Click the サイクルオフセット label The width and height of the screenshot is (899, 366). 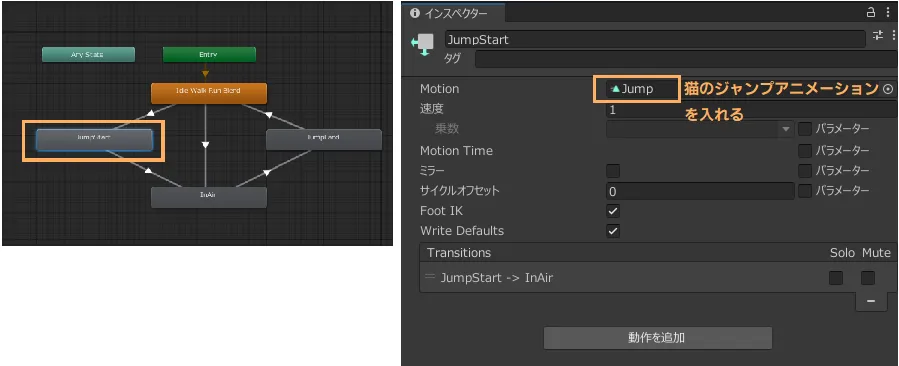coord(459,191)
